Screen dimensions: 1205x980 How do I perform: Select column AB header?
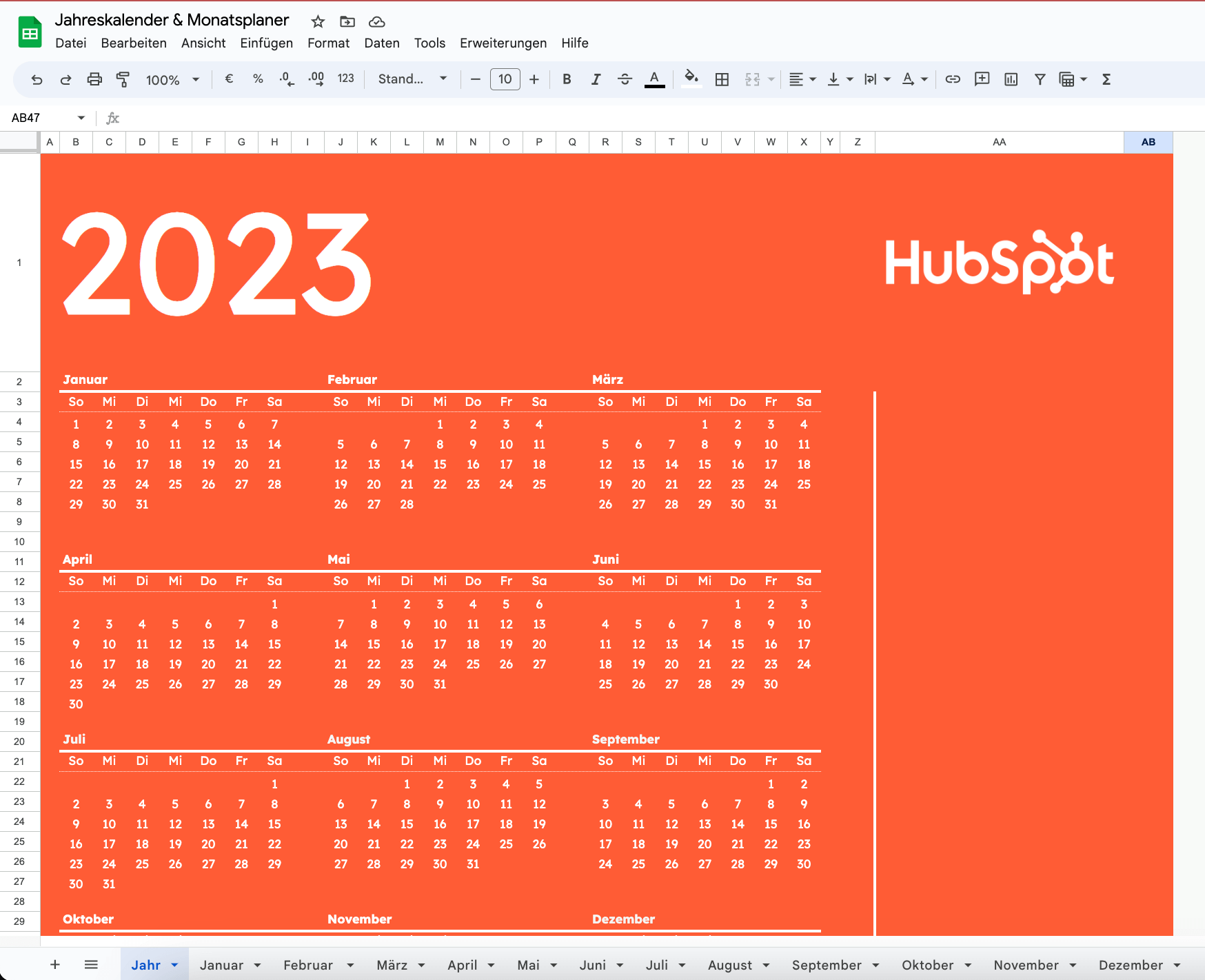pyautogui.click(x=1148, y=142)
